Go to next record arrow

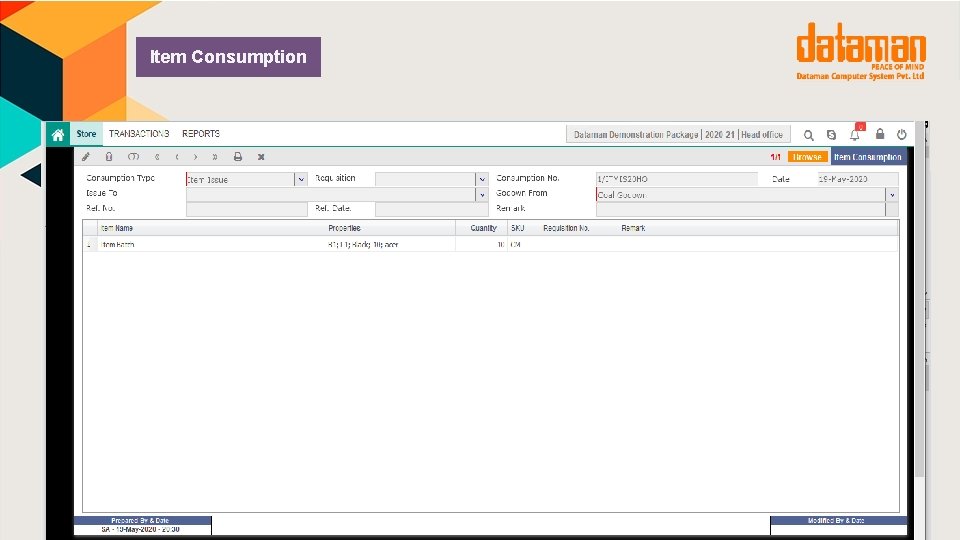[196, 157]
